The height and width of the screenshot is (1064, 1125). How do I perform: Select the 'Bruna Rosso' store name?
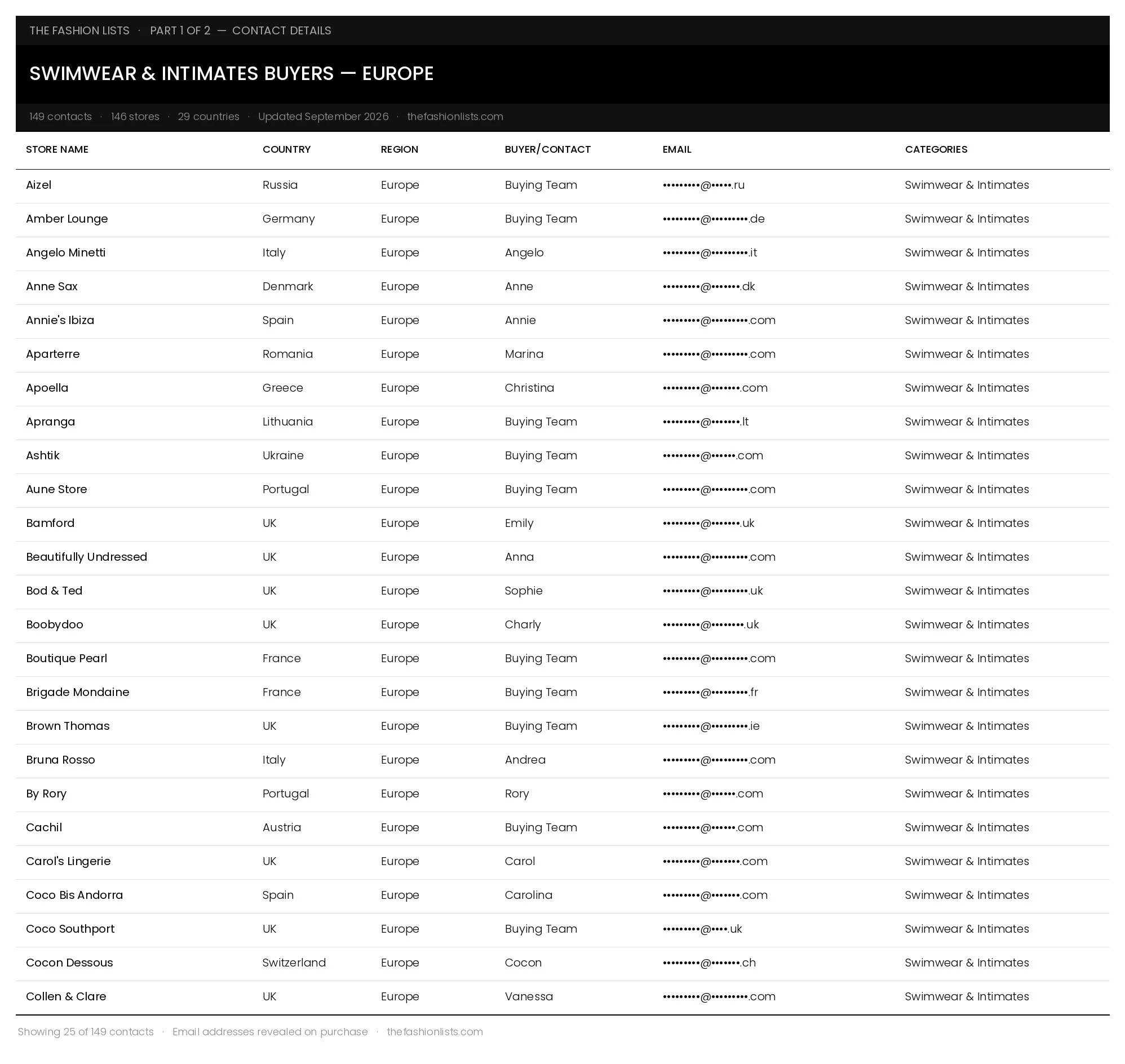click(61, 760)
